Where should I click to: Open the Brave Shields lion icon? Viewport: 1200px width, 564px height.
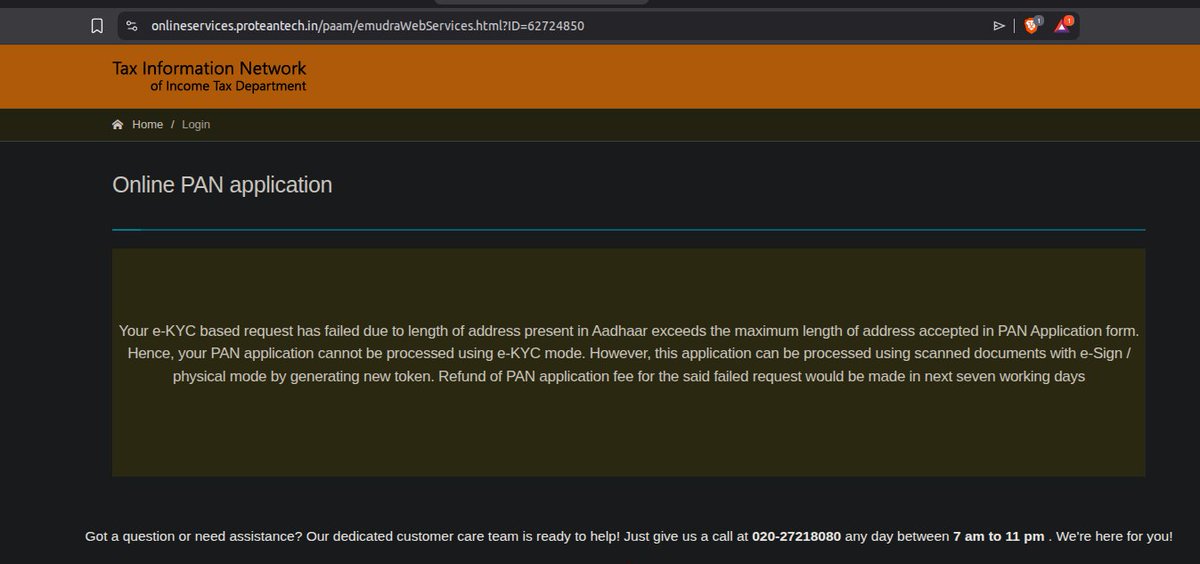[x=1032, y=25]
